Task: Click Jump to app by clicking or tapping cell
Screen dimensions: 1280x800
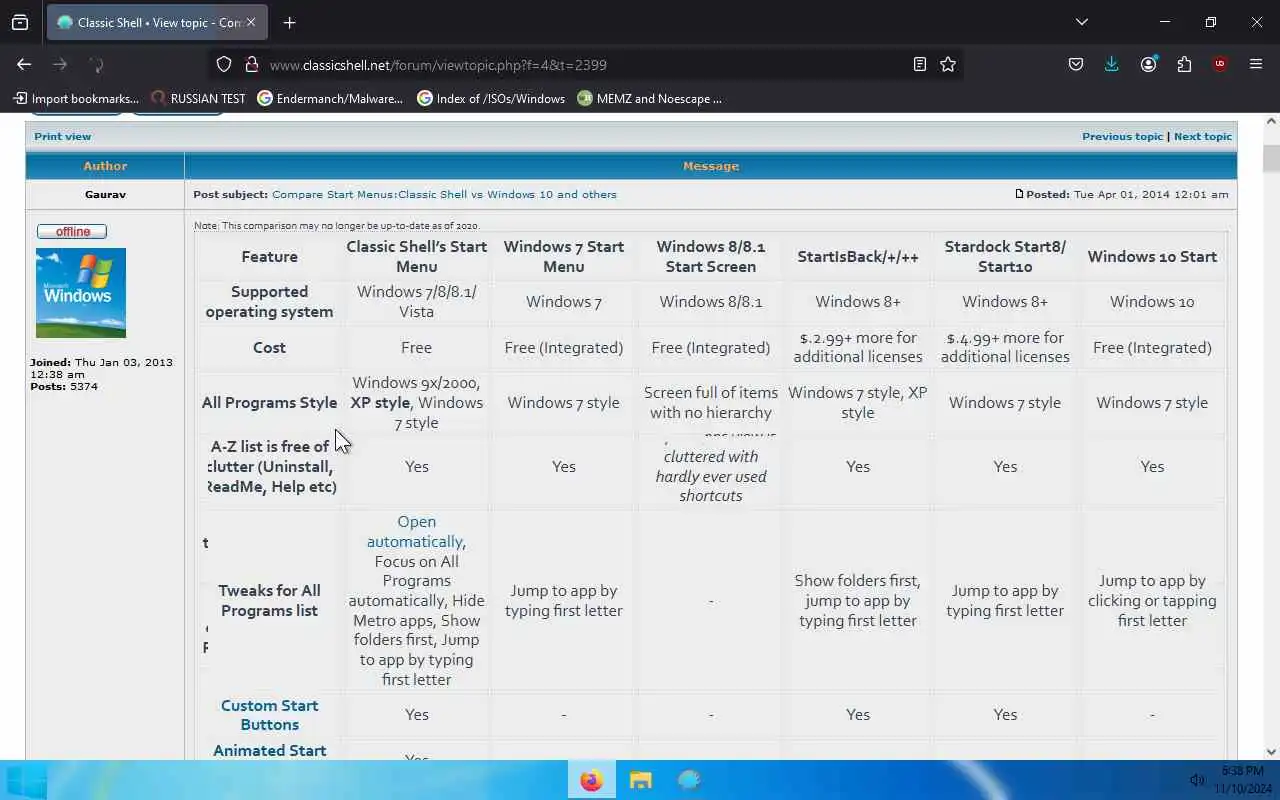Action: pyautogui.click(x=1152, y=601)
